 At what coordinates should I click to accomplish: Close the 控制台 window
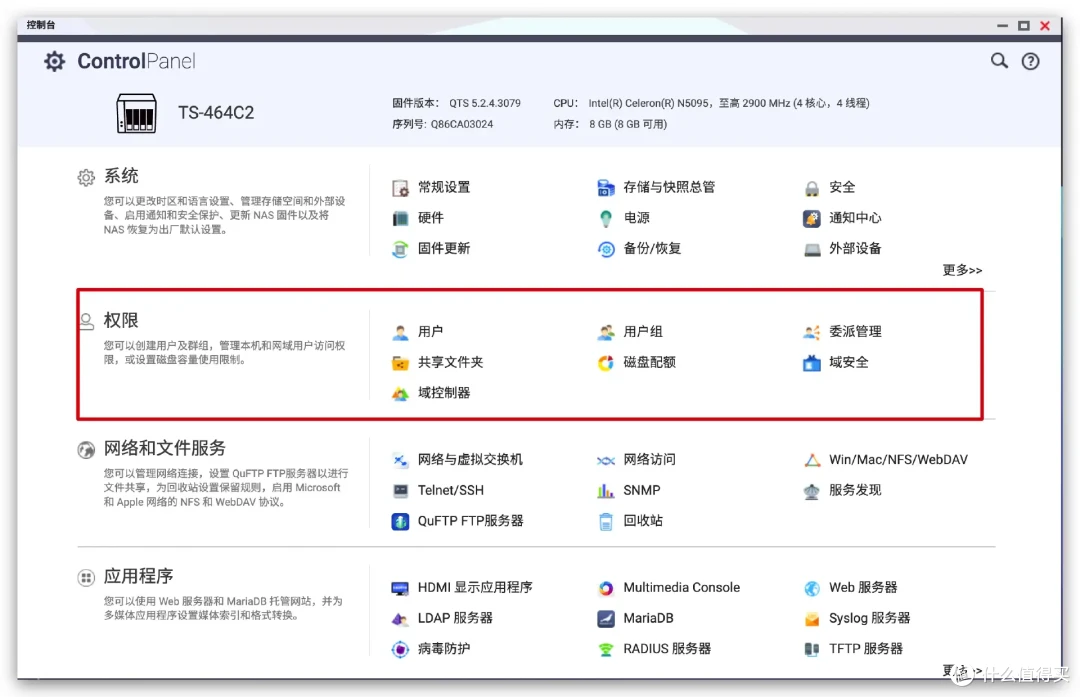click(x=1045, y=26)
